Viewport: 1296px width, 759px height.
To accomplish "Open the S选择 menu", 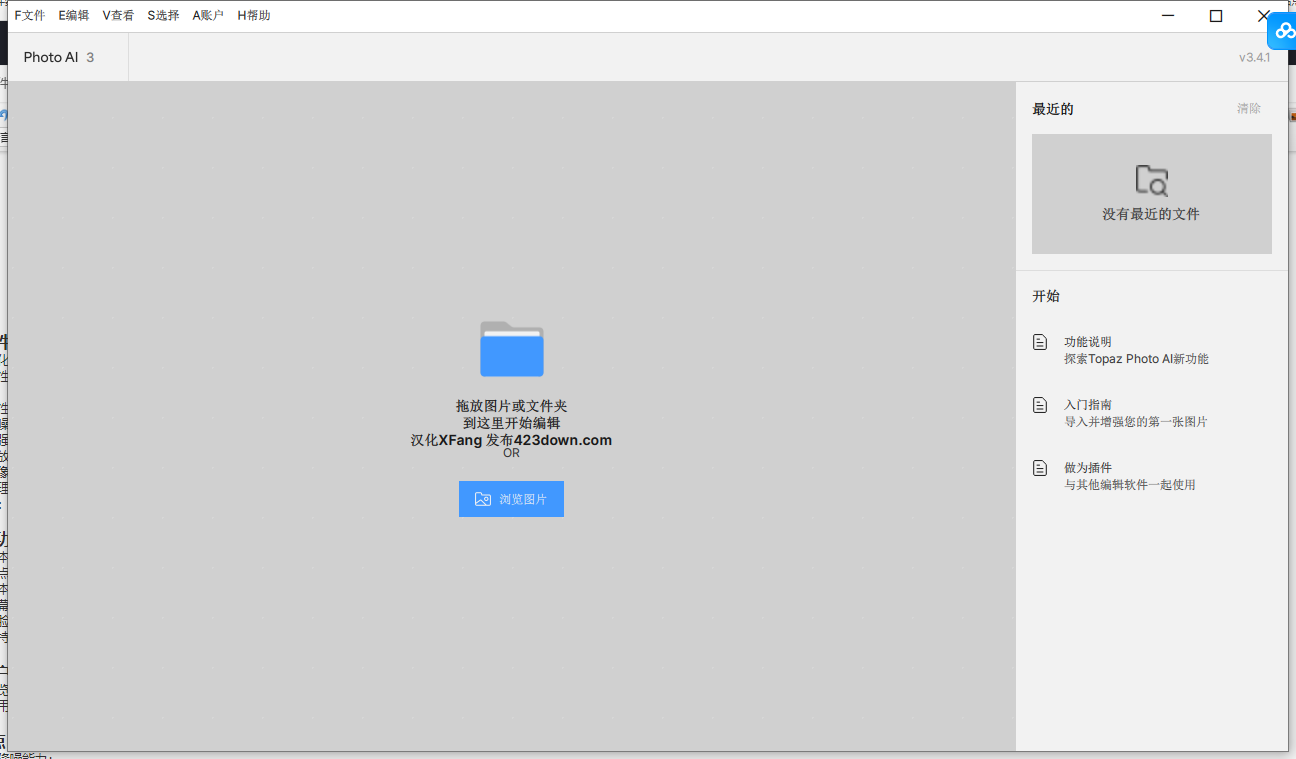I will point(163,15).
